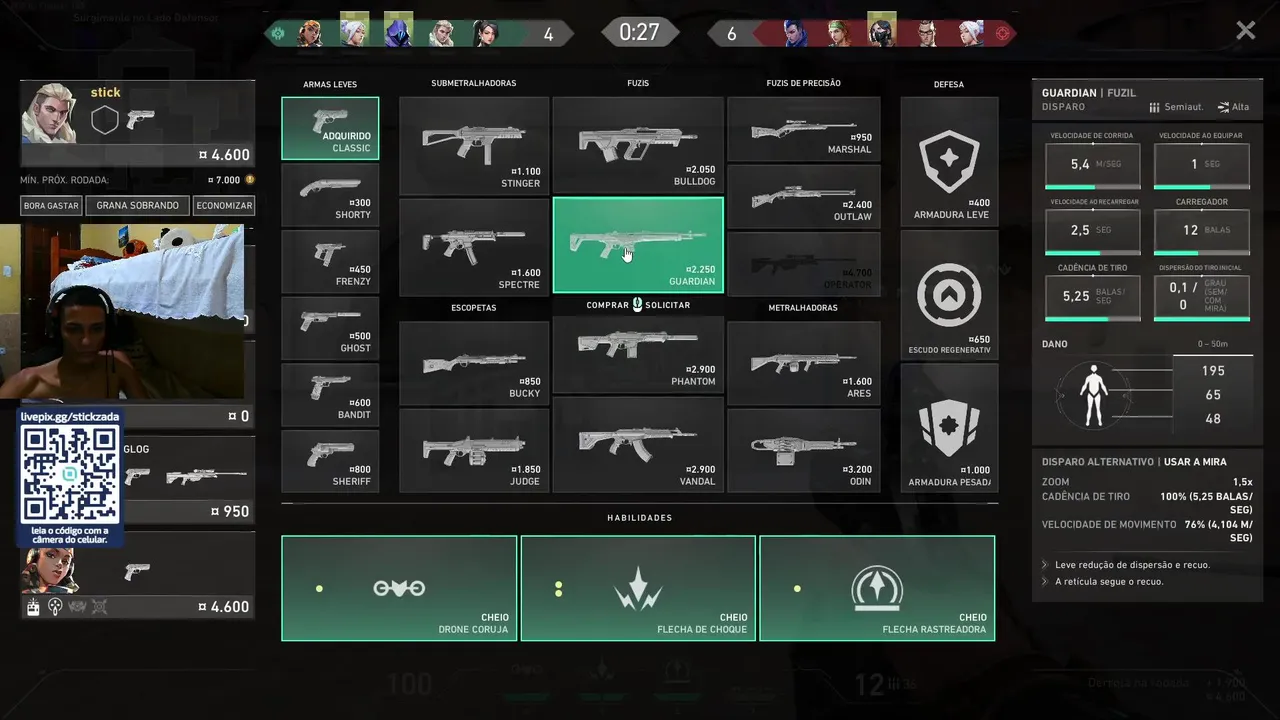Screen dimensions: 1280x720
Task: Click the Habilidades section header
Action: point(640,518)
